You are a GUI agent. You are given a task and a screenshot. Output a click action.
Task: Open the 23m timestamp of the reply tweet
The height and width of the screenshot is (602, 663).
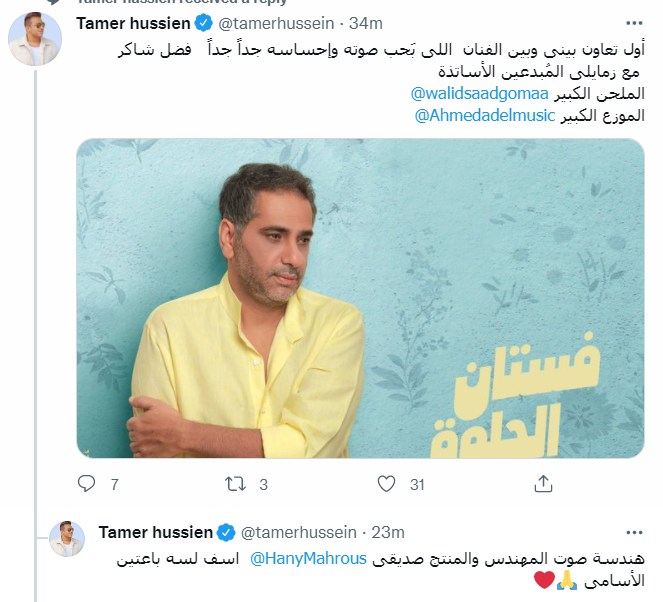(388, 532)
